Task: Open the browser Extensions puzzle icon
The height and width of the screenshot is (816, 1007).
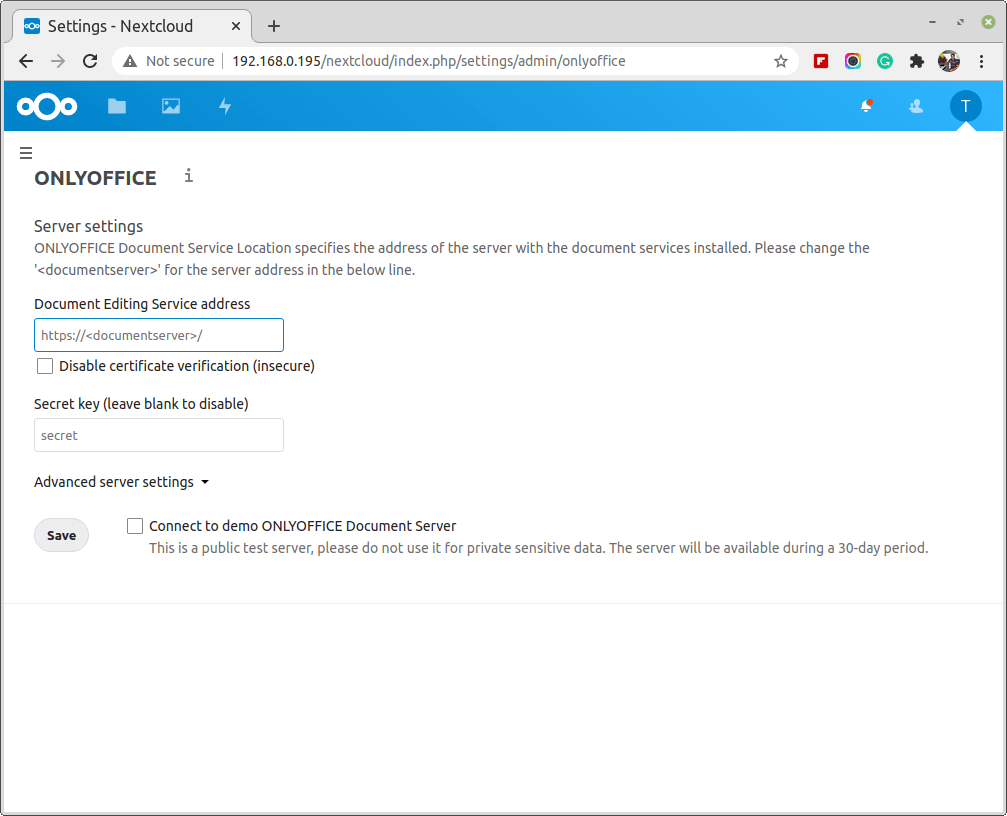Action: click(916, 61)
